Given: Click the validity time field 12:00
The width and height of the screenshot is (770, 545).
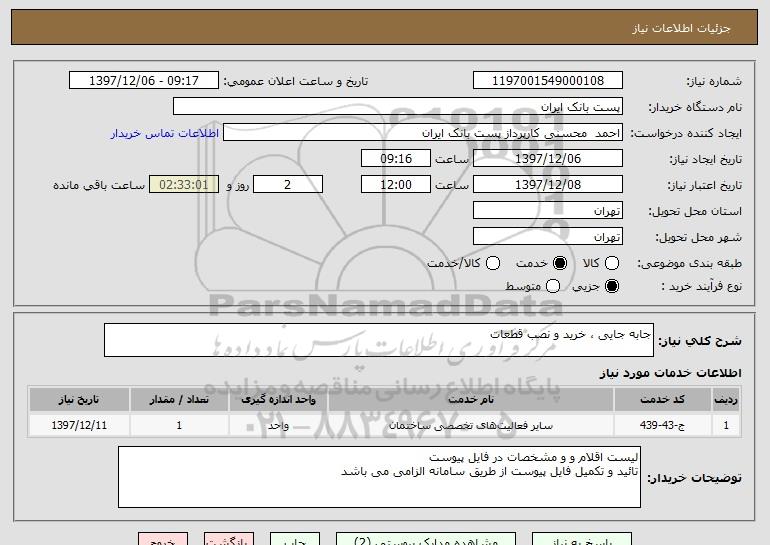Looking at the screenshot, I should [x=396, y=185].
